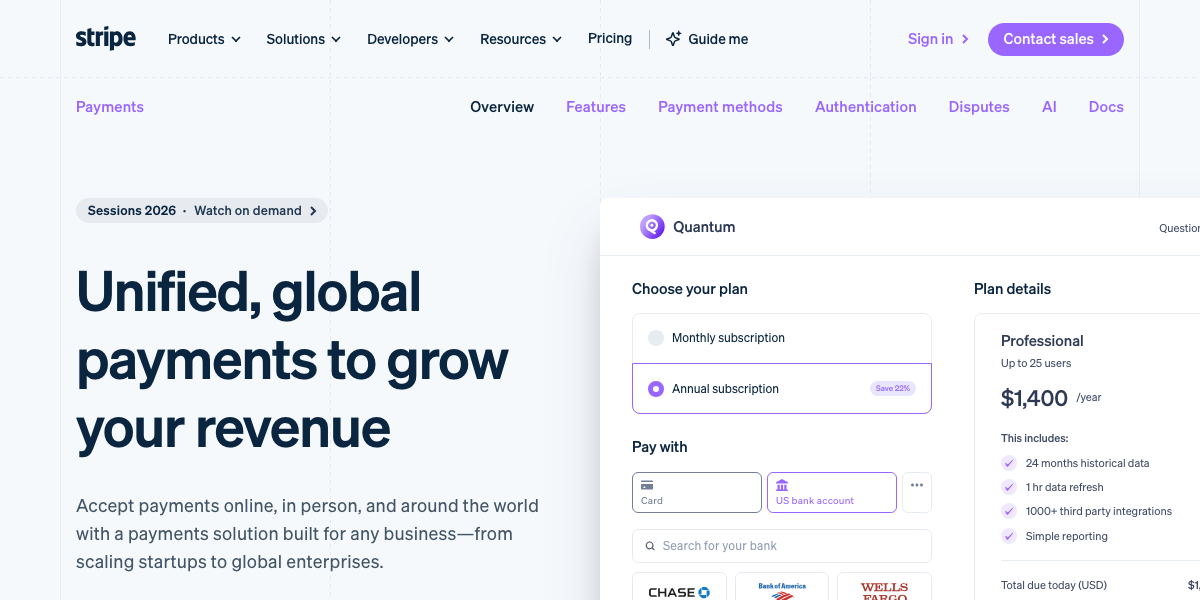Click the Guide me sparkle icon

[674, 39]
